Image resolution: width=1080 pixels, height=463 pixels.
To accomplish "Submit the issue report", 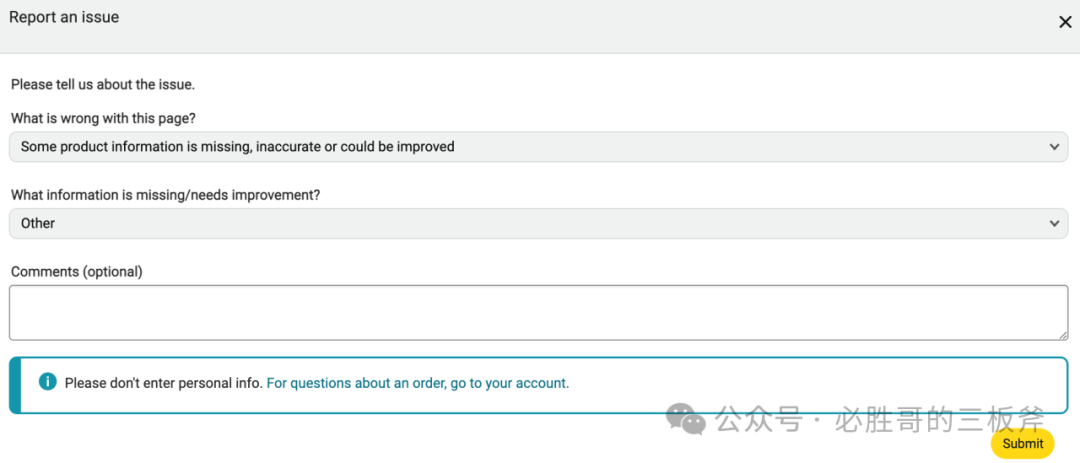I will click(x=1022, y=444).
